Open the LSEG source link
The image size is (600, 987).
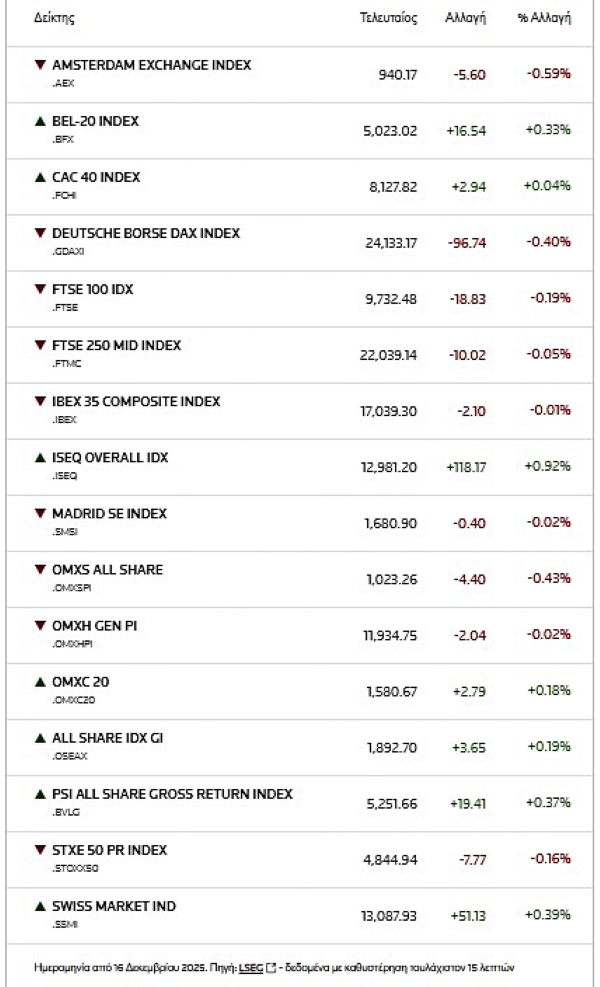(x=251, y=966)
